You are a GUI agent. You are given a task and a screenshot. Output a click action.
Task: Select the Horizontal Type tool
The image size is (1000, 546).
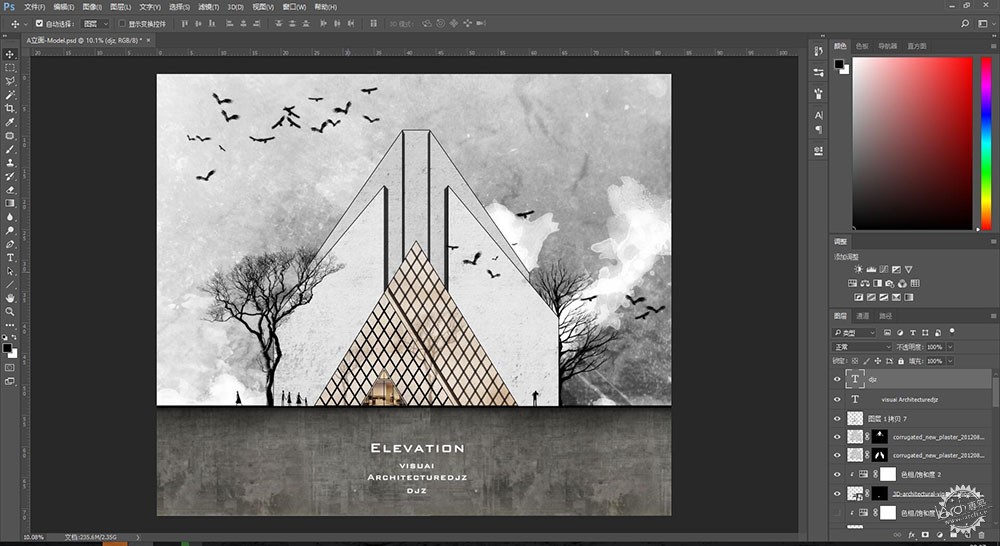10,258
